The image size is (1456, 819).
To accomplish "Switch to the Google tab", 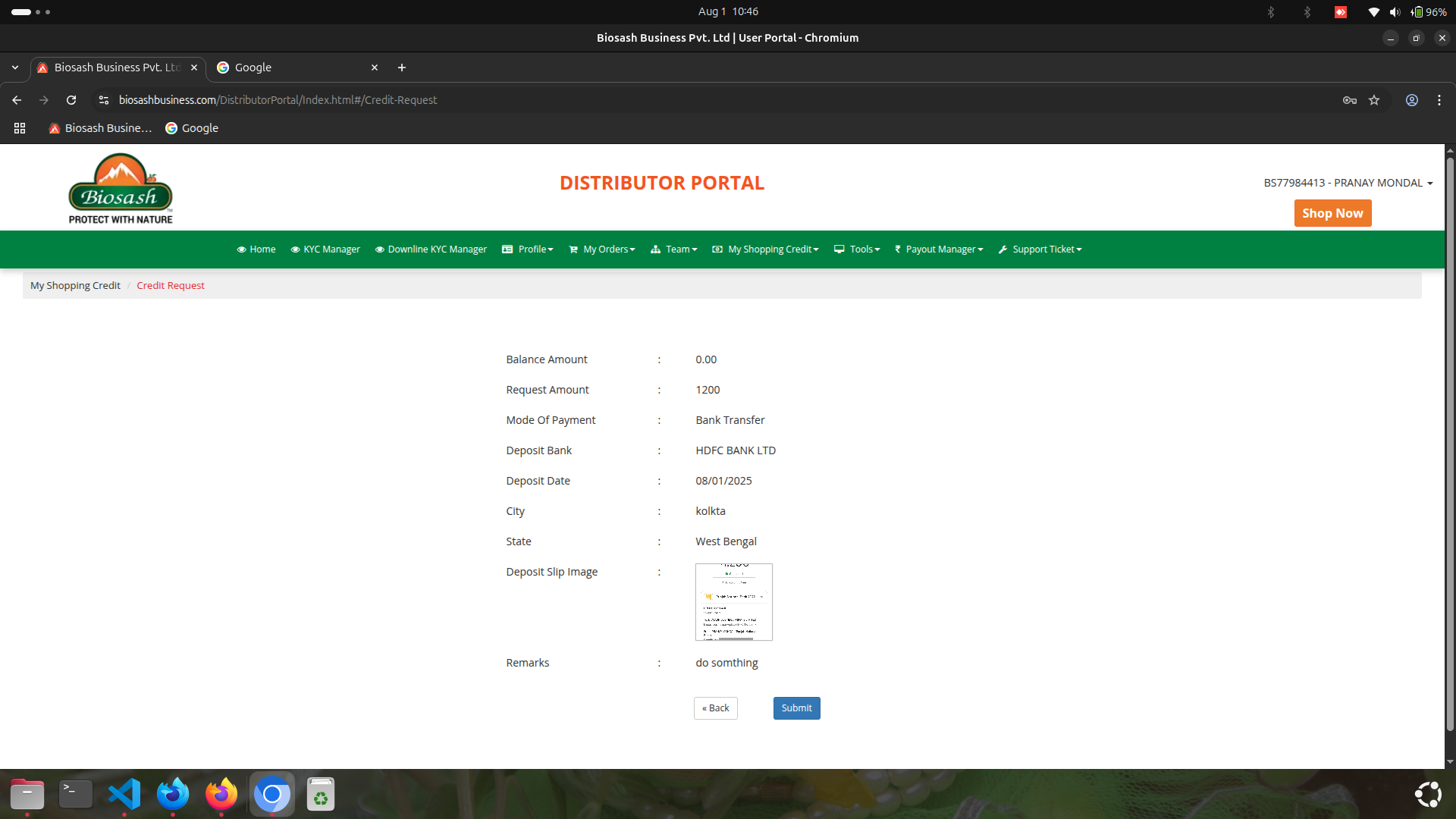I will (296, 67).
